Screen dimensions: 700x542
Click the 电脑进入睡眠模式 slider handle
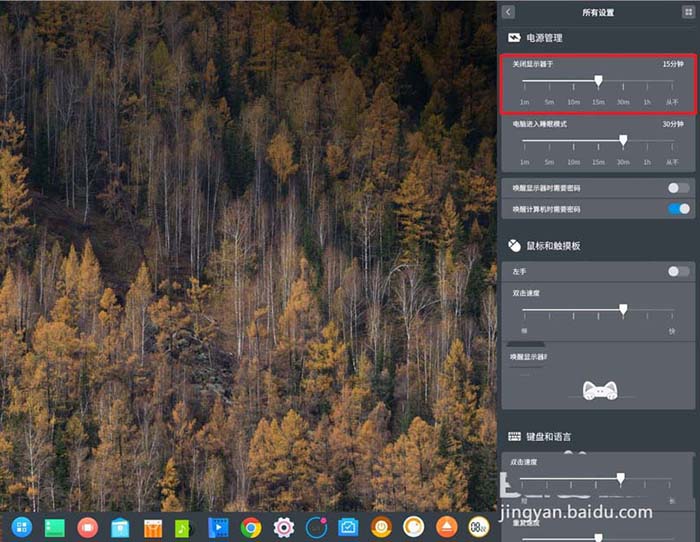pos(623,141)
